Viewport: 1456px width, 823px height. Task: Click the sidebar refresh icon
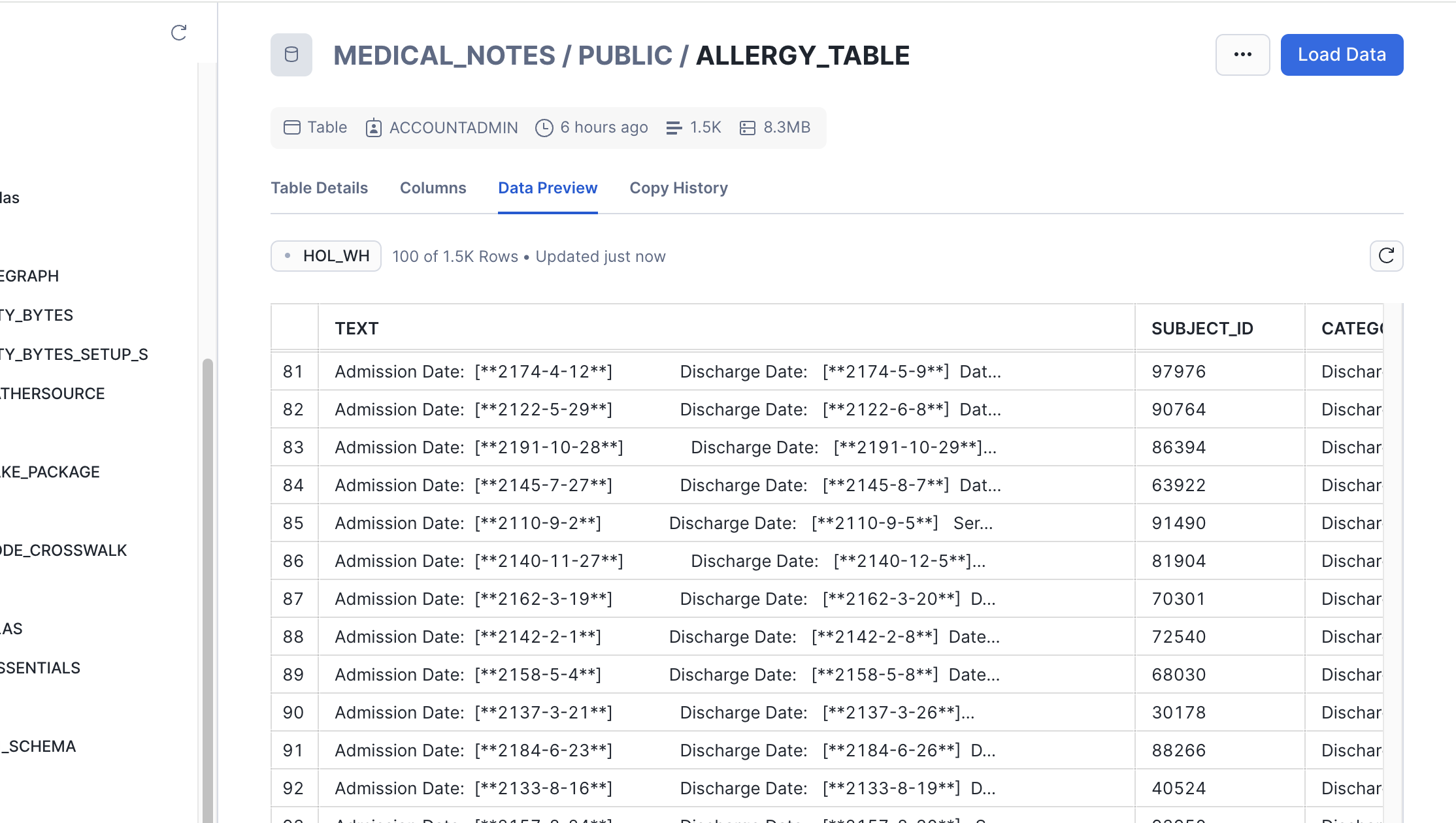[x=178, y=33]
